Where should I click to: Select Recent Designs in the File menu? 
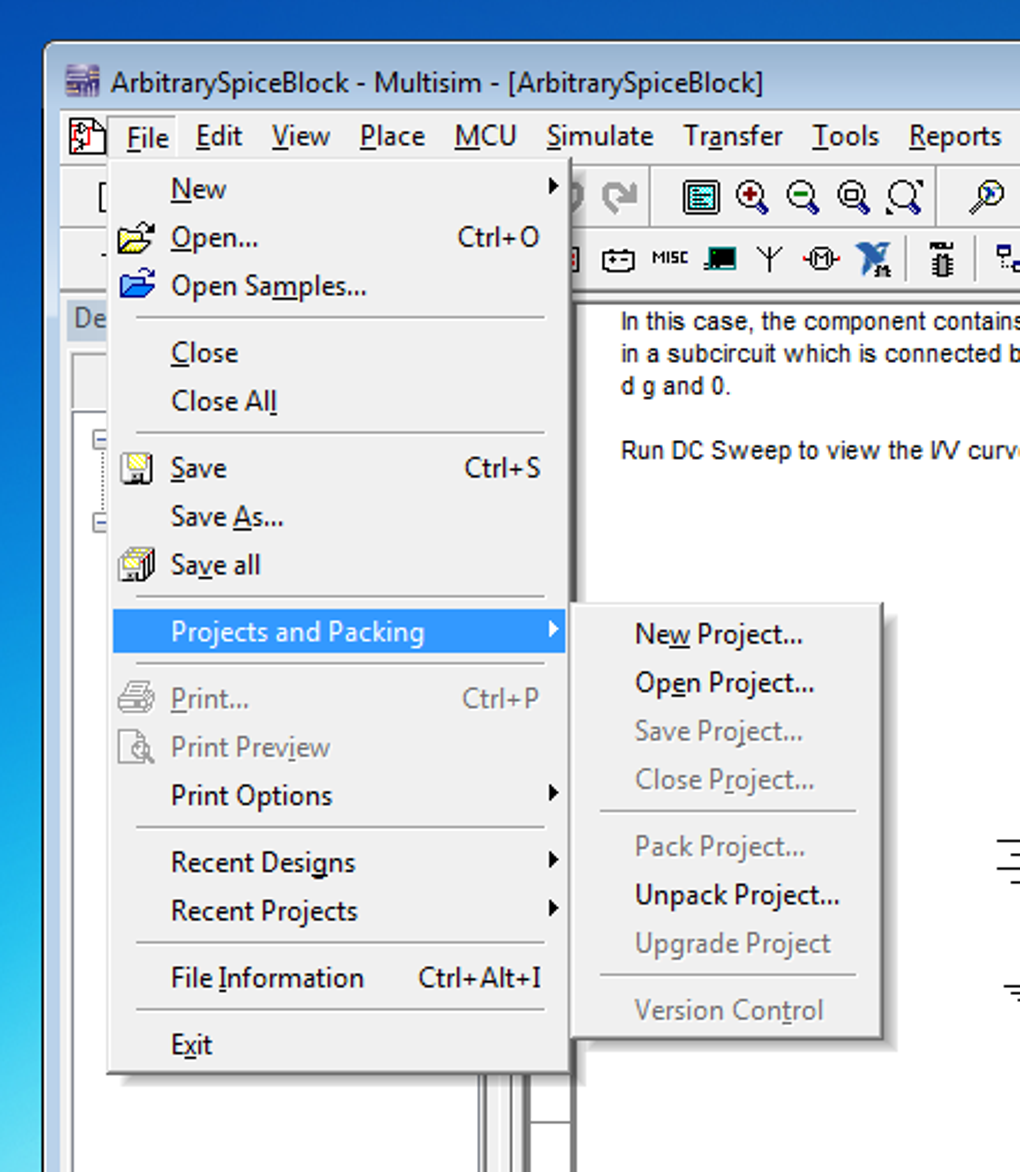[x=339, y=863]
